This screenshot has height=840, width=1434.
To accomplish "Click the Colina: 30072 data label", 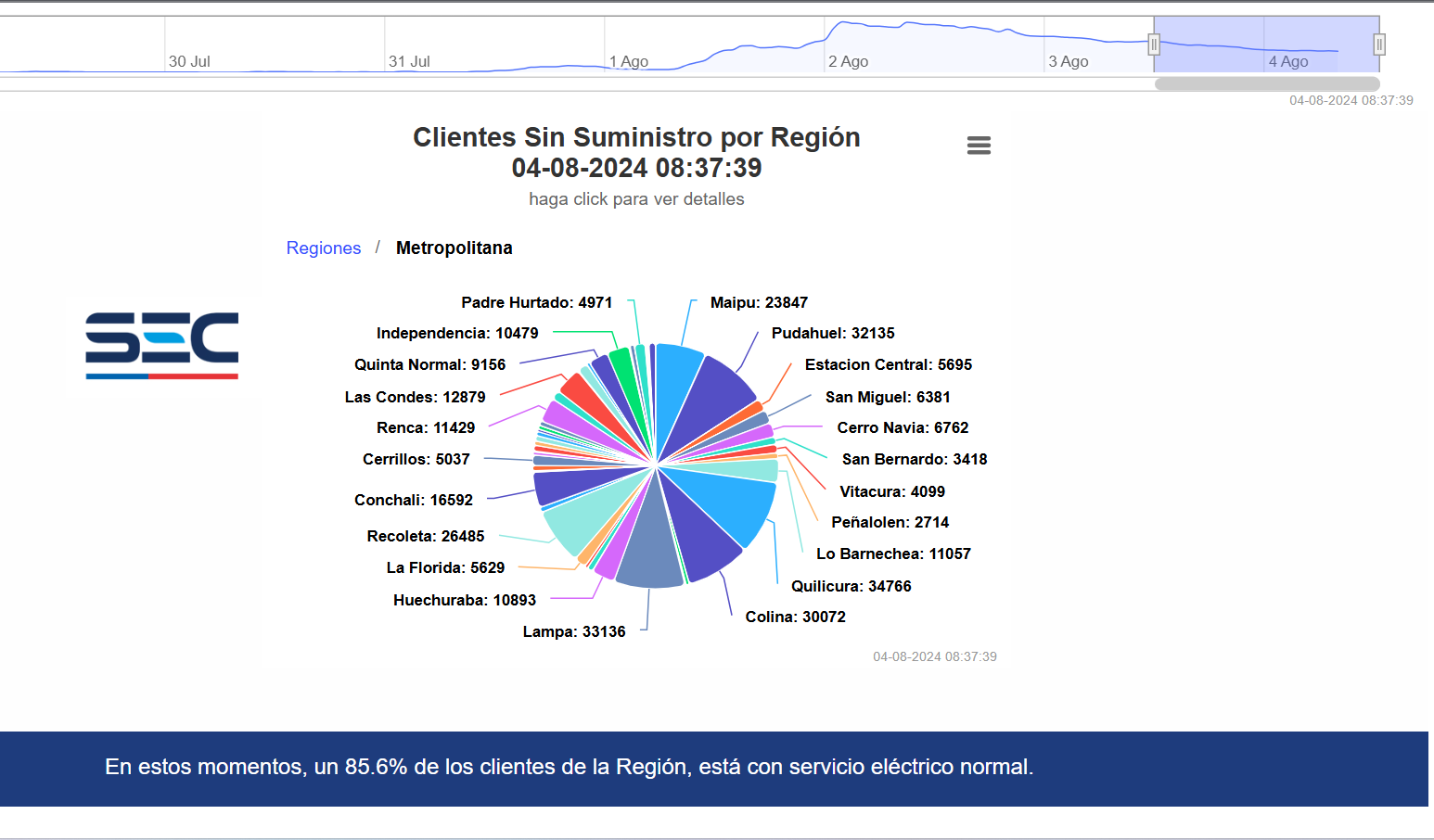I will [795, 617].
